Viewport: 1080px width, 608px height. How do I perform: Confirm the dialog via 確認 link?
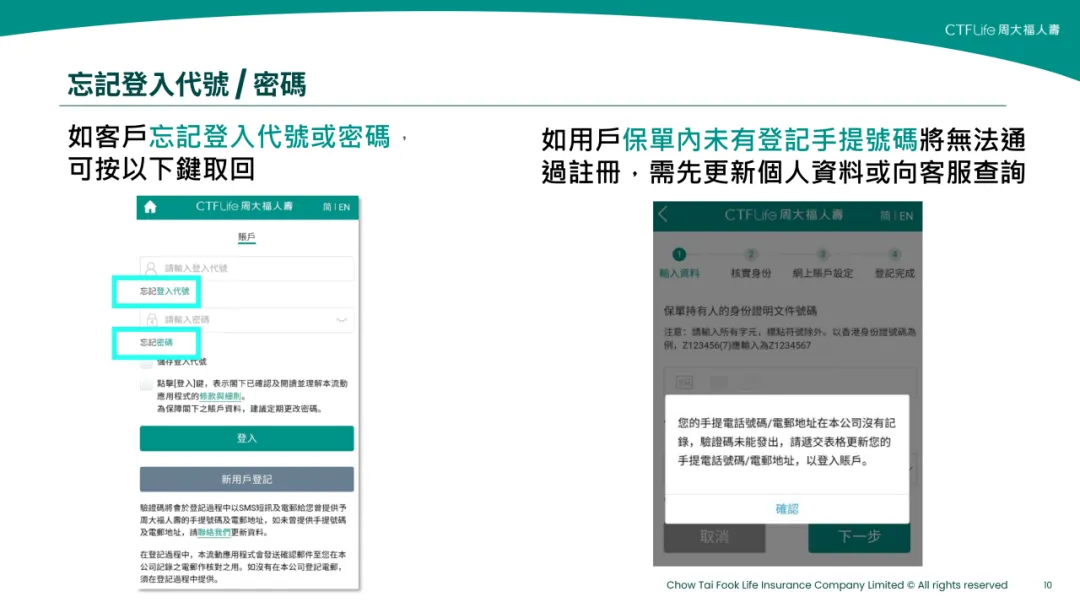click(x=786, y=508)
